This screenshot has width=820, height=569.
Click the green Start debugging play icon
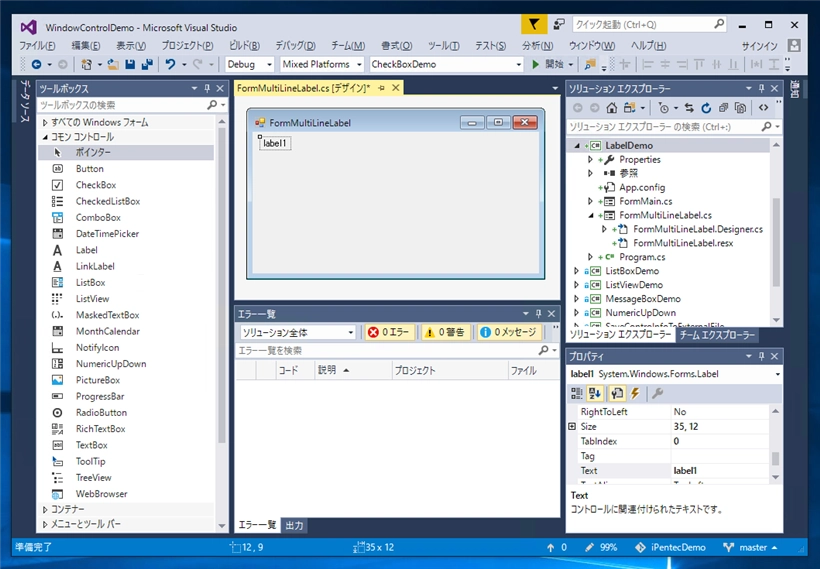click(x=536, y=64)
